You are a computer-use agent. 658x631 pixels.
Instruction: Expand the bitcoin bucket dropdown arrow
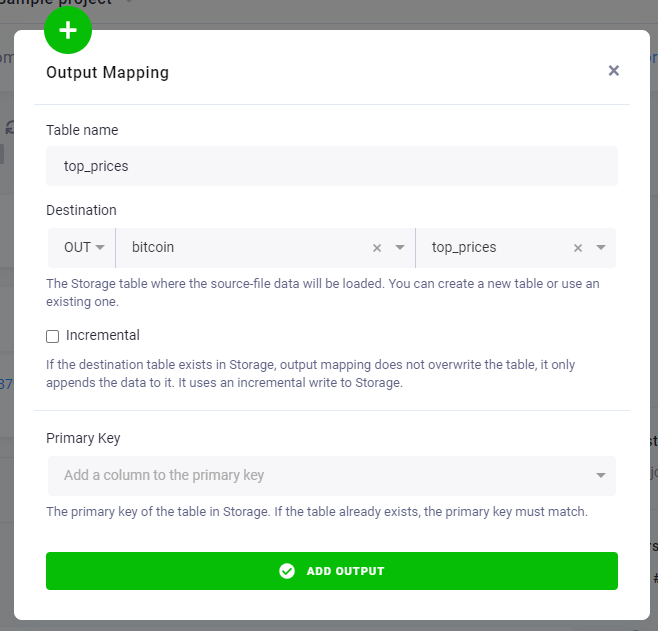[400, 248]
